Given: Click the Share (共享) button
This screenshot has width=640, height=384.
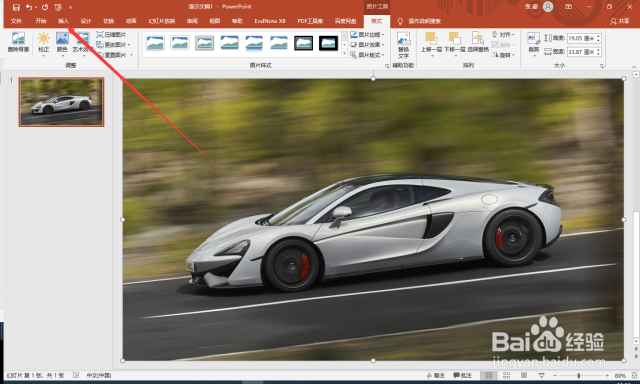Looking at the screenshot, I should 620,21.
